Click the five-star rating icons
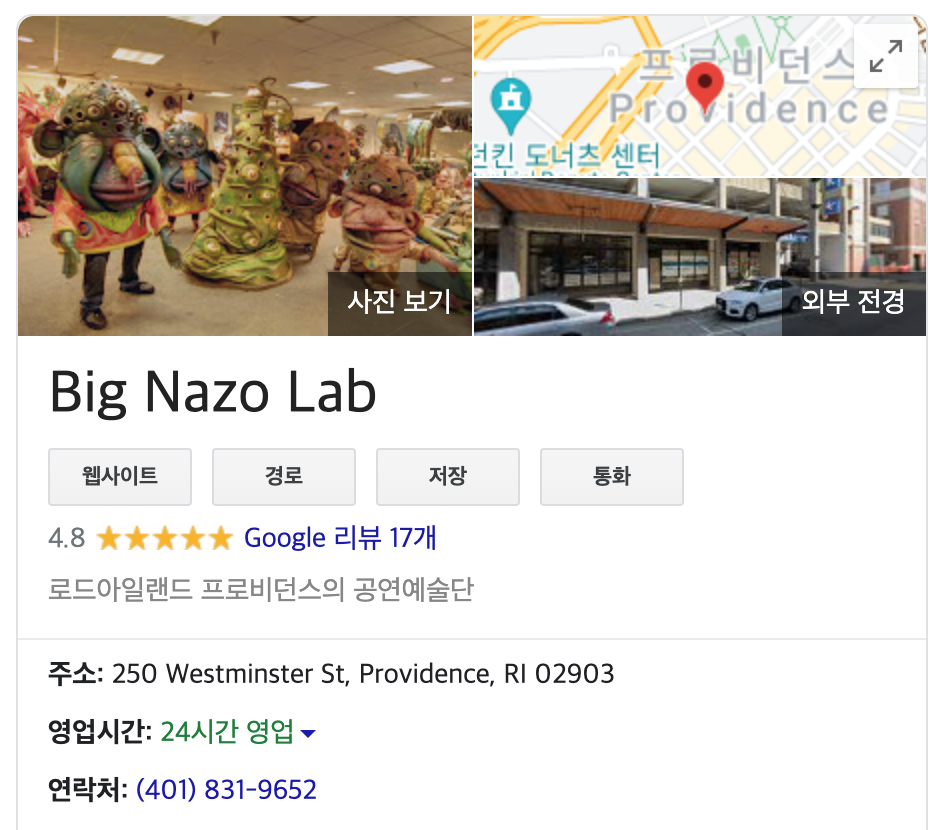The image size is (944, 830). pyautogui.click(x=164, y=537)
